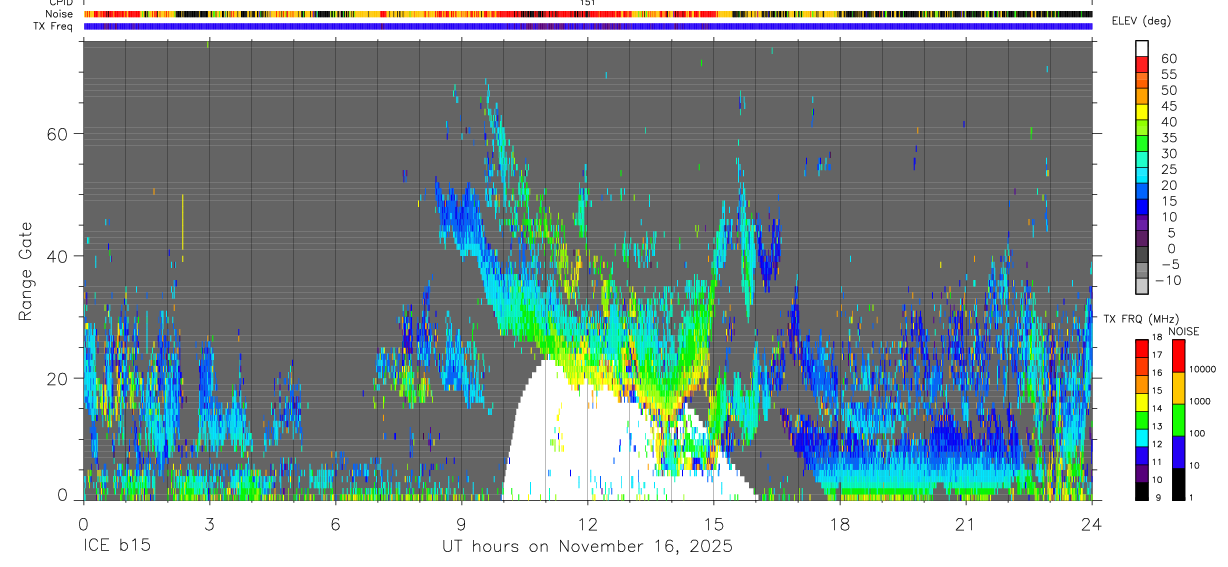Click the x-axis tick label '9'
This screenshot has height=567, width=1228.
click(x=462, y=523)
